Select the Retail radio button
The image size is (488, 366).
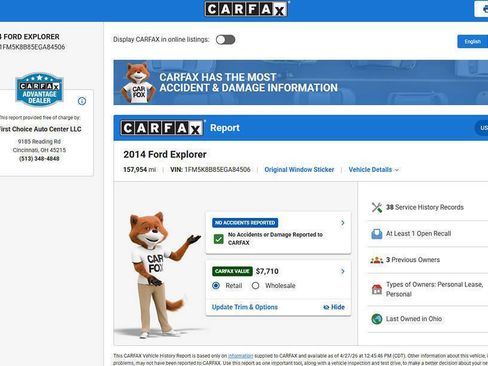(x=216, y=286)
